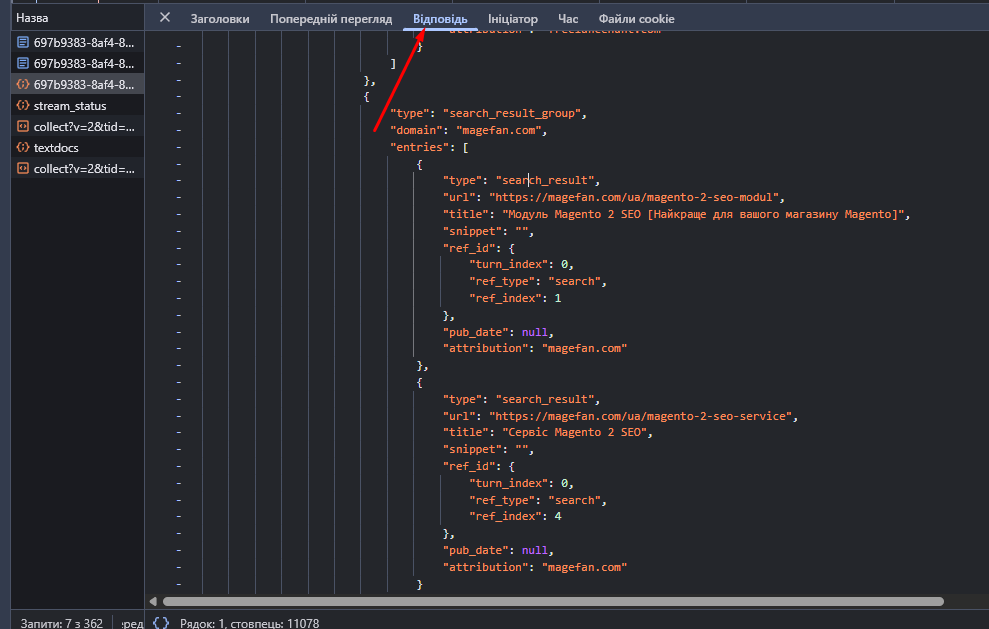This screenshot has height=629, width=989.
Task: Close the request details panel
Action: (x=165, y=18)
